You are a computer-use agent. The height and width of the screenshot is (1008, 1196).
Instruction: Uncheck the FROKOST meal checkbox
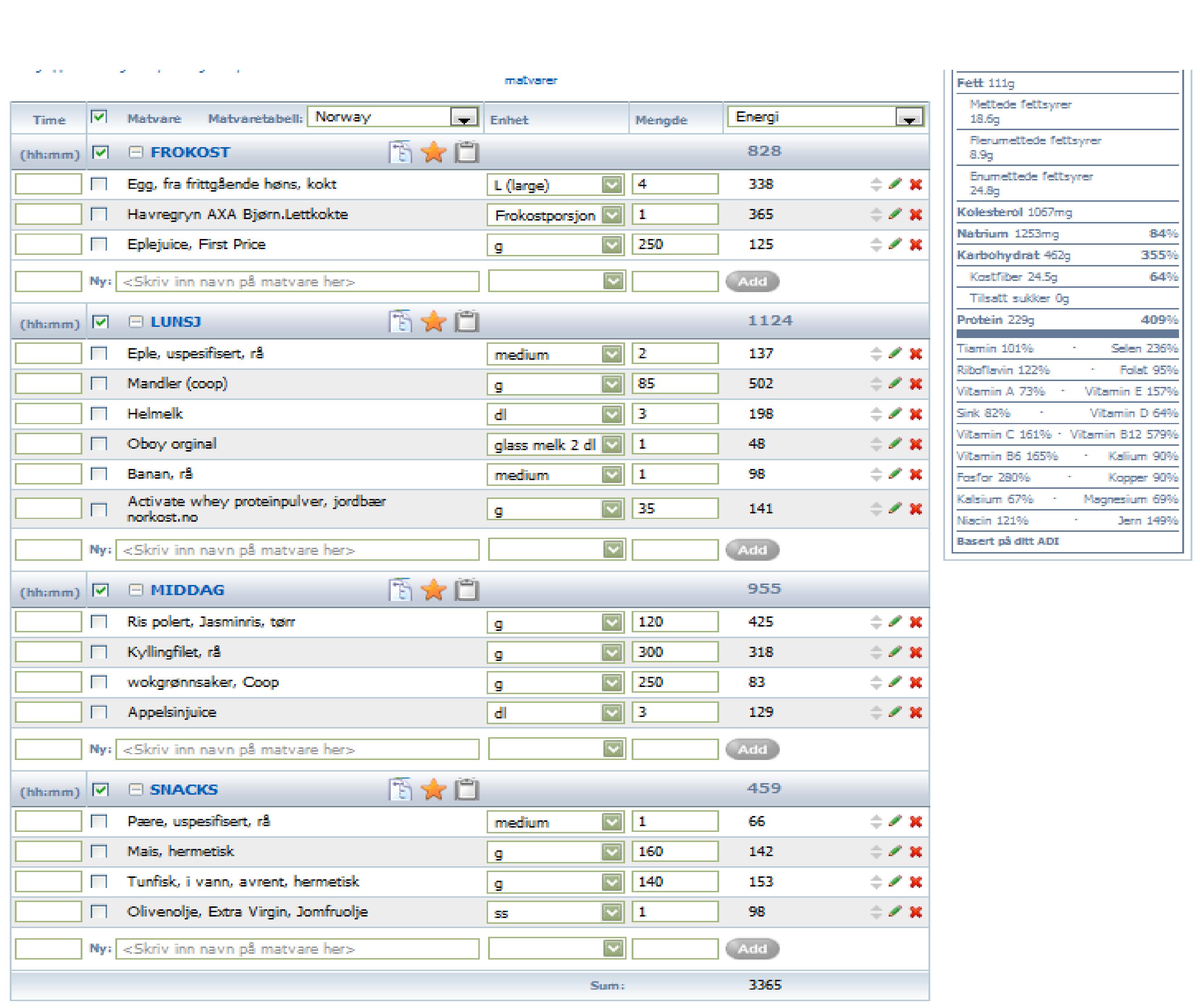tap(100, 153)
